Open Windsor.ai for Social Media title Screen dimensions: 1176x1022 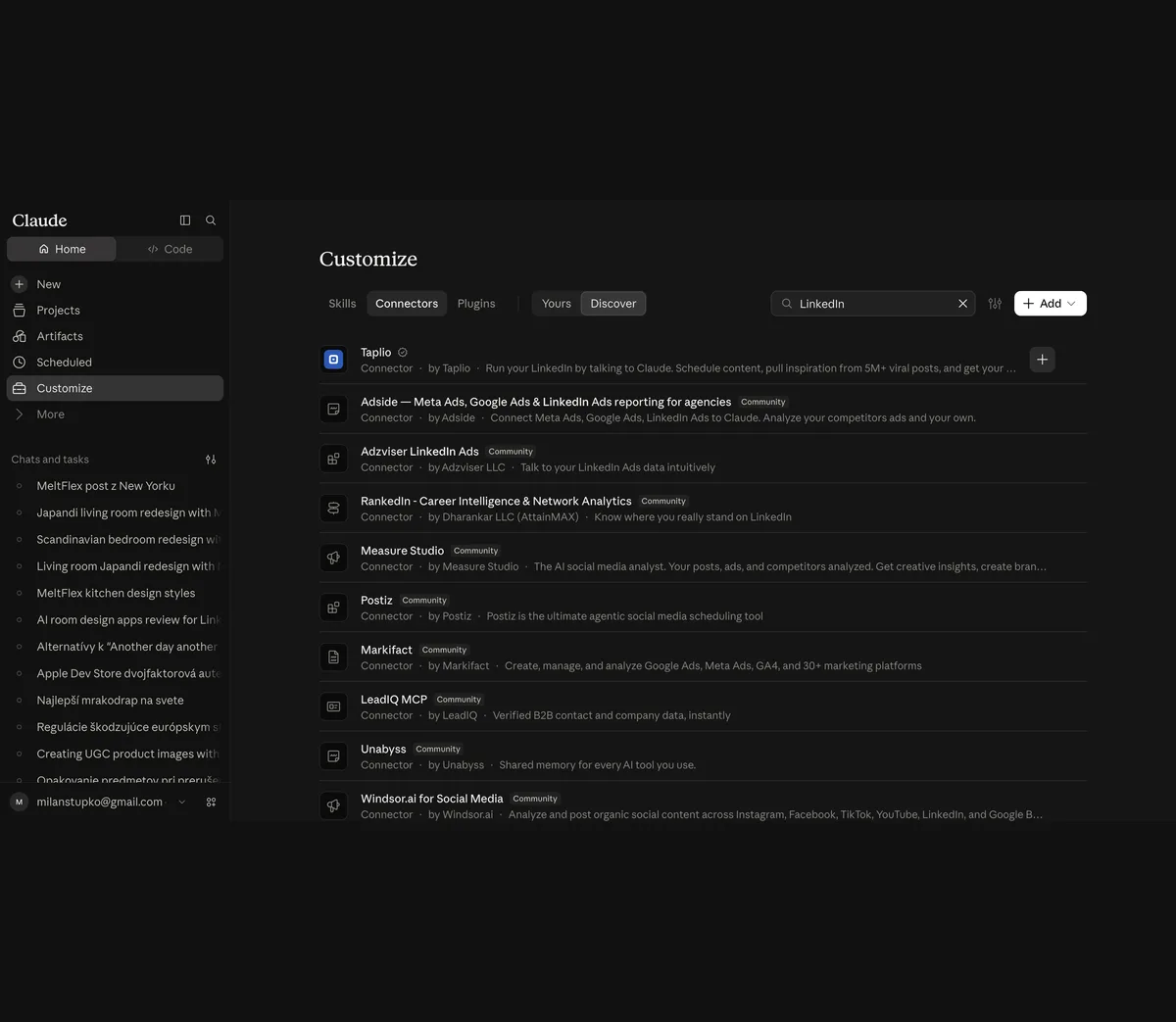(431, 799)
